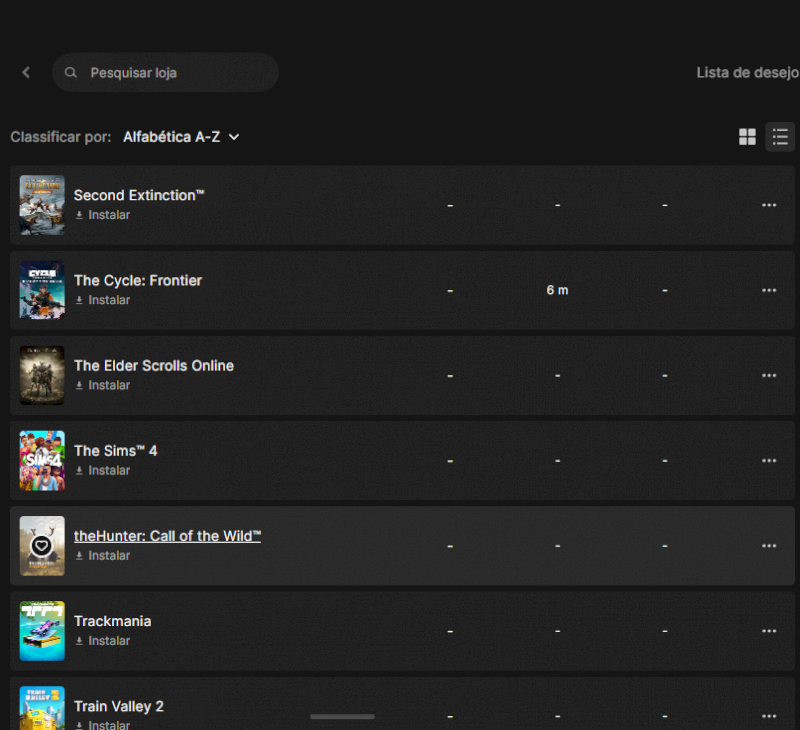Screen dimensions: 800x730
Task: Focus the Pesquisar loja search field
Action: pyautogui.click(x=165, y=72)
